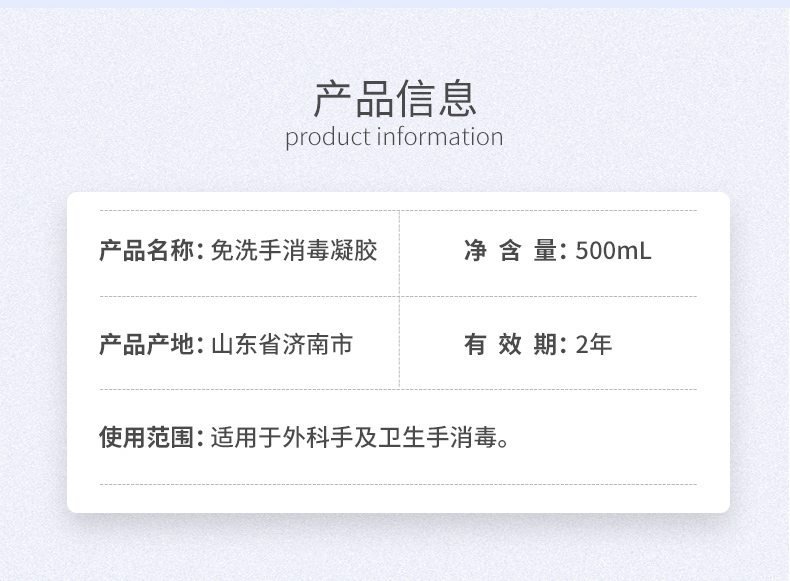Click the dotted line above 使用范围 row

(250, 389)
